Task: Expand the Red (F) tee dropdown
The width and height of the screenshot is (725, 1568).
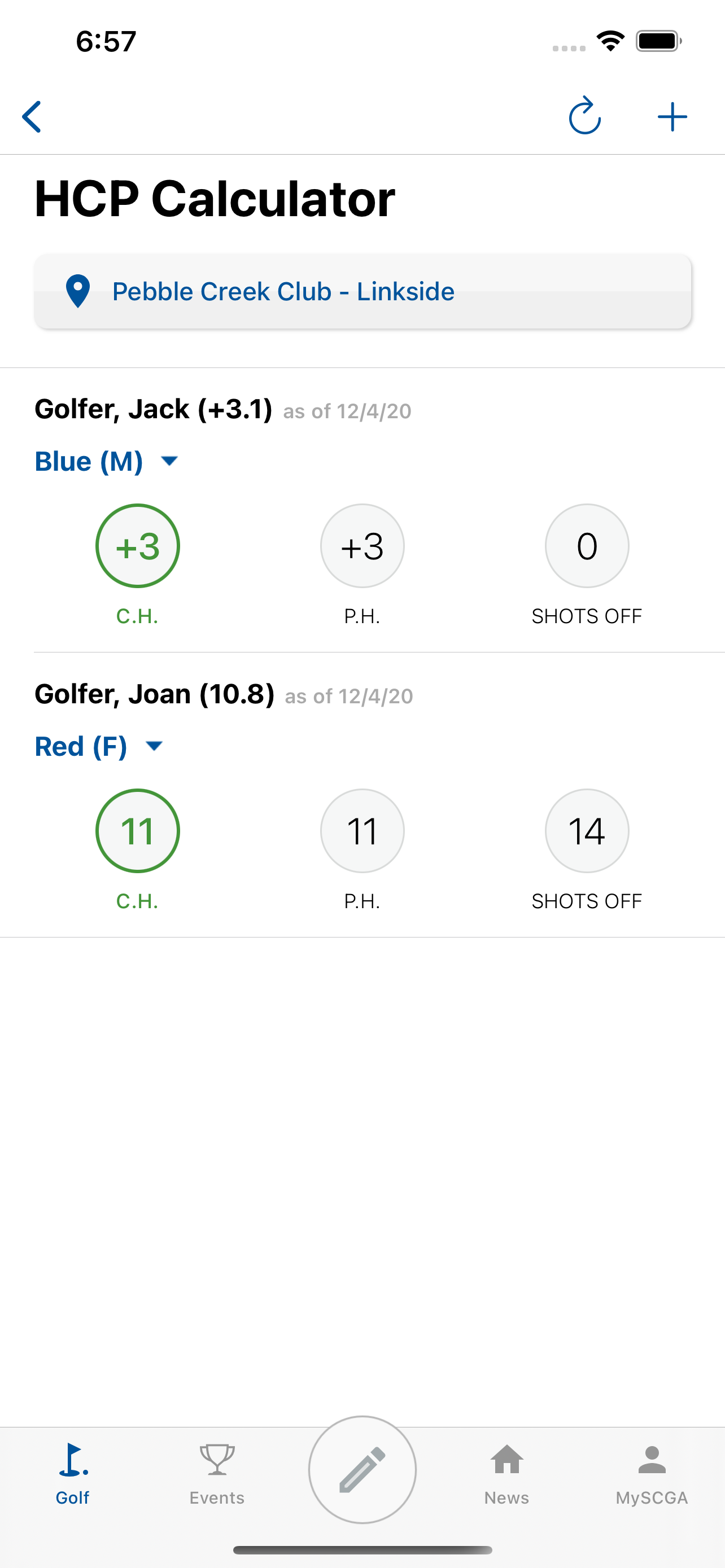Action: tap(99, 746)
